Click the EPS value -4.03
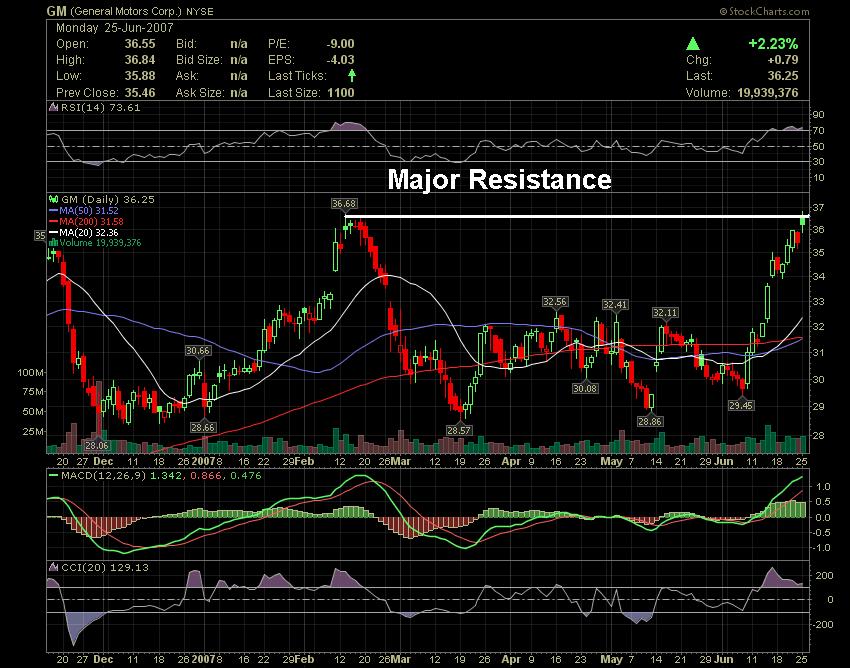Viewport: 850px width, 668px height. click(x=340, y=60)
